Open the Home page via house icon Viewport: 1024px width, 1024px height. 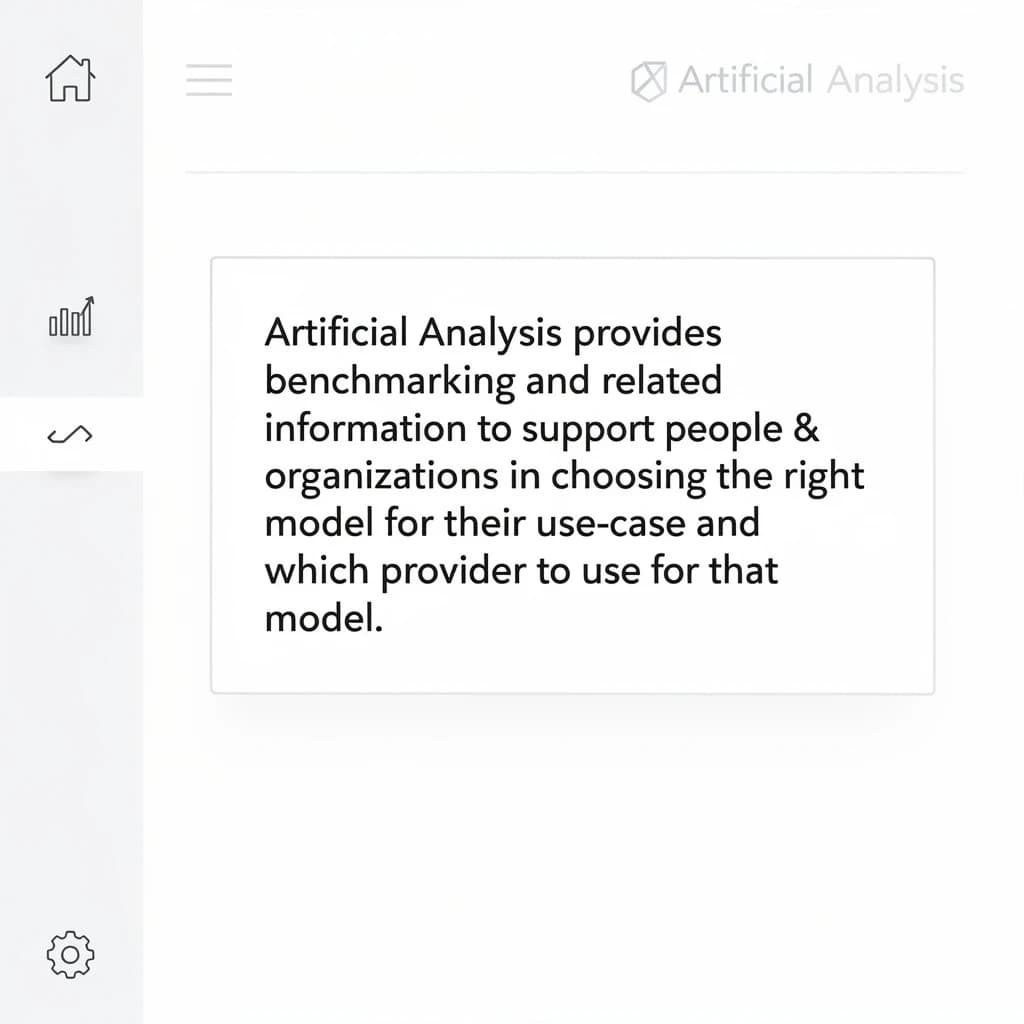click(69, 79)
